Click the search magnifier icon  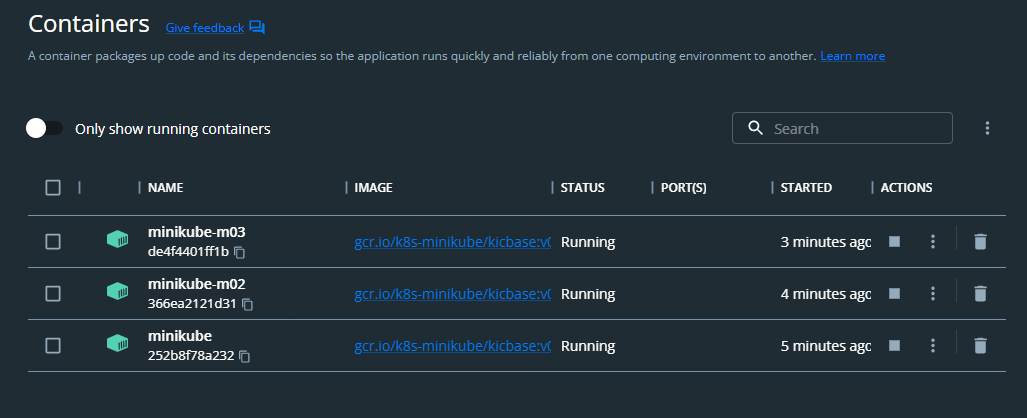coord(755,128)
